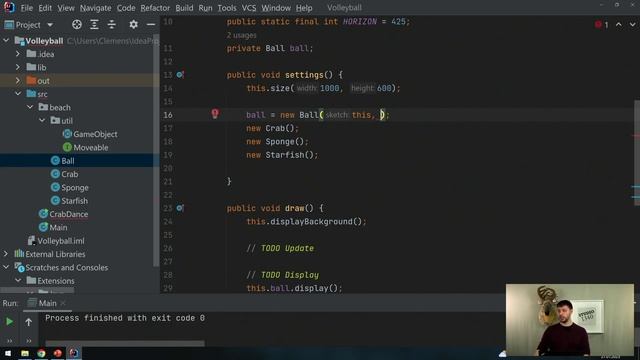Screen dimensions: 640x360
Task: Open the Build menu
Action: (184, 8)
